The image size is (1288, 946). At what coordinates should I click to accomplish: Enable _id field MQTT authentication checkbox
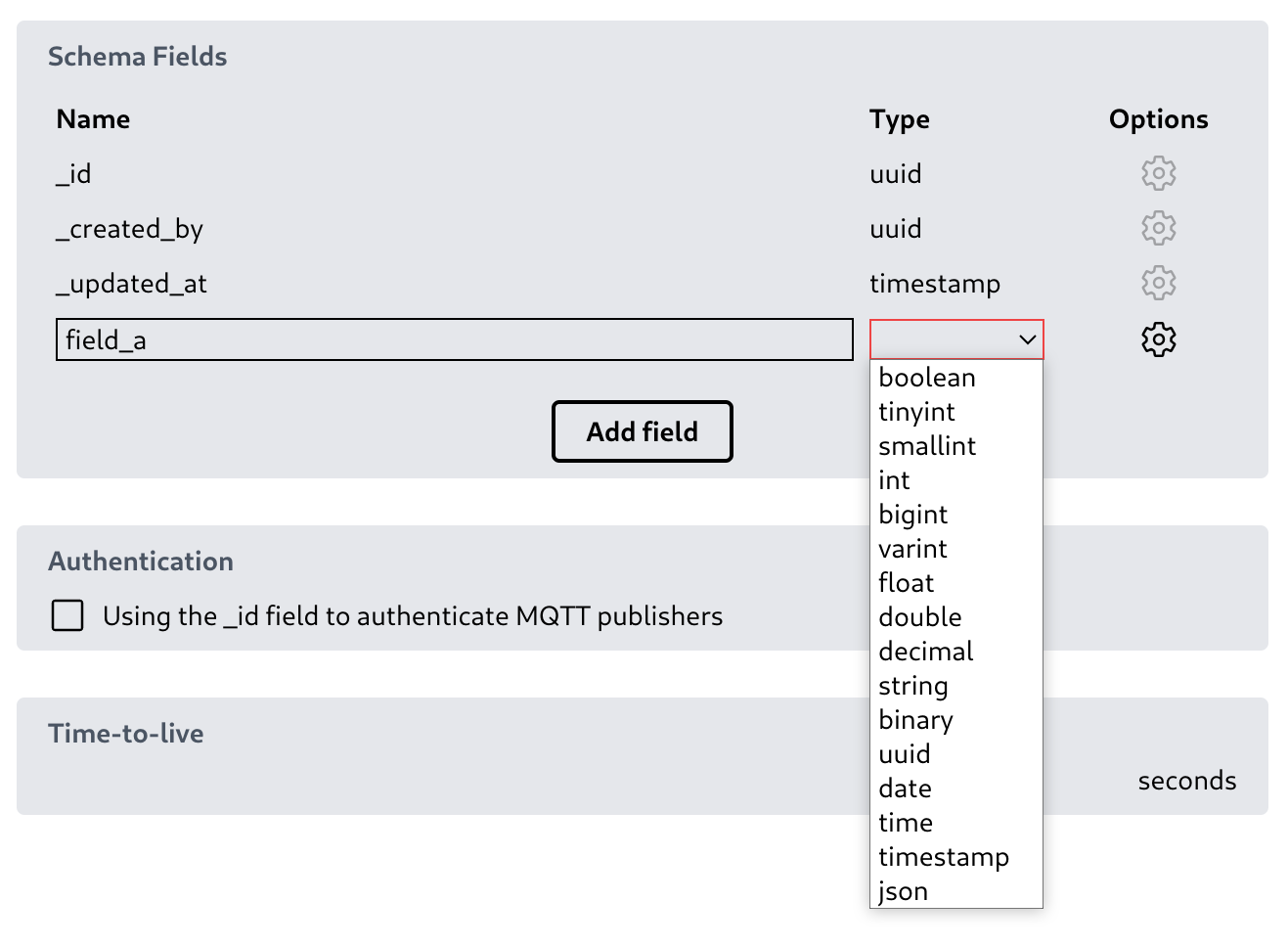[x=67, y=615]
